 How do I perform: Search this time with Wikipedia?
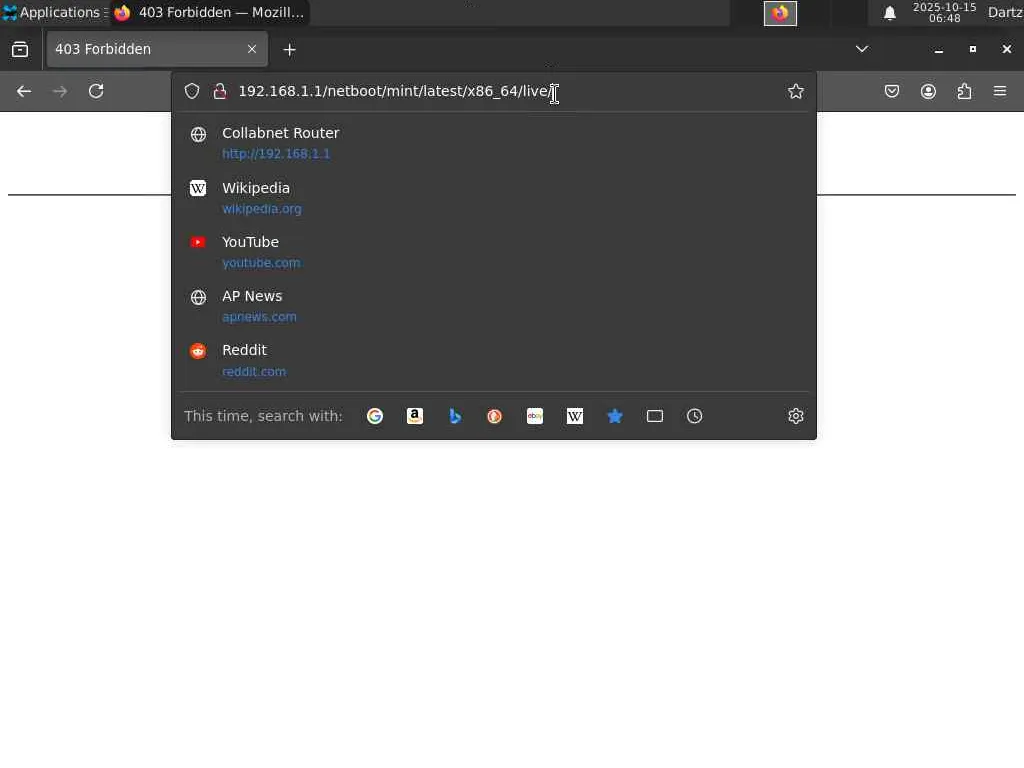click(575, 416)
